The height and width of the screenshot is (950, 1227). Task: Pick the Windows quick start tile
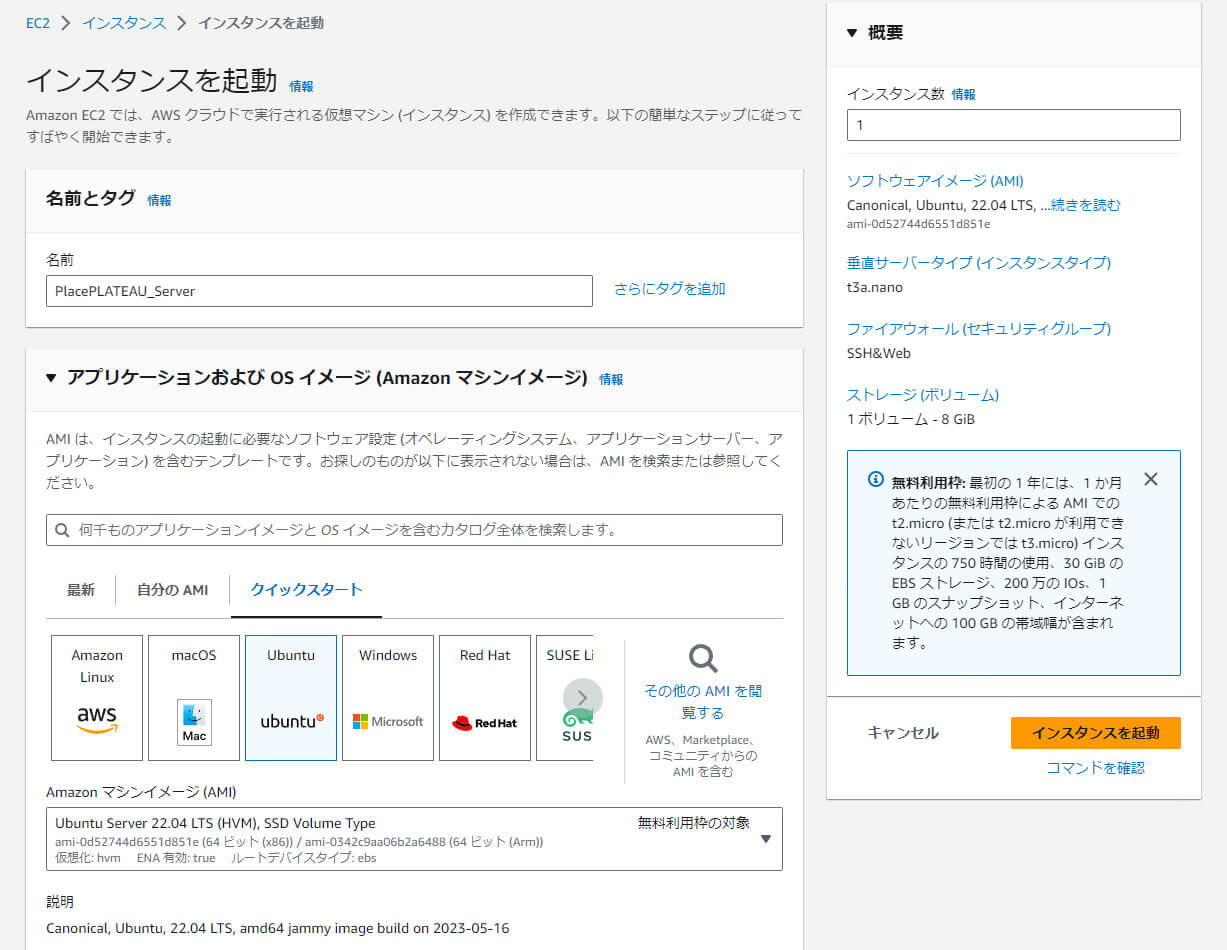388,698
